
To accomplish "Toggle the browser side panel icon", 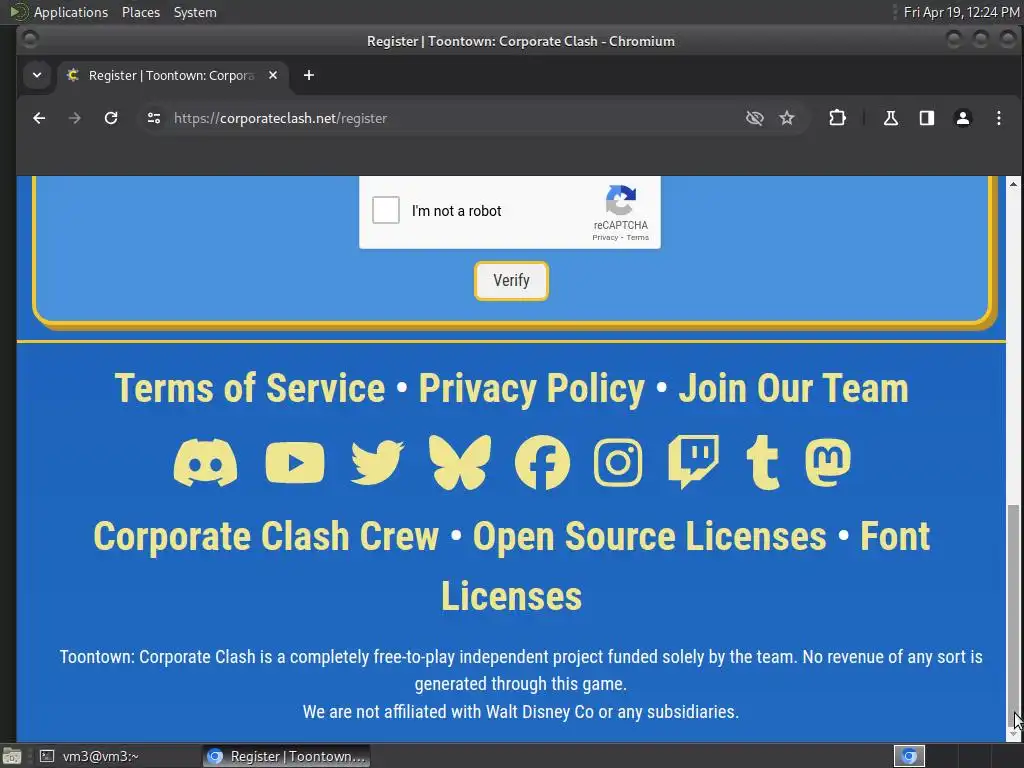I will coord(927,118).
